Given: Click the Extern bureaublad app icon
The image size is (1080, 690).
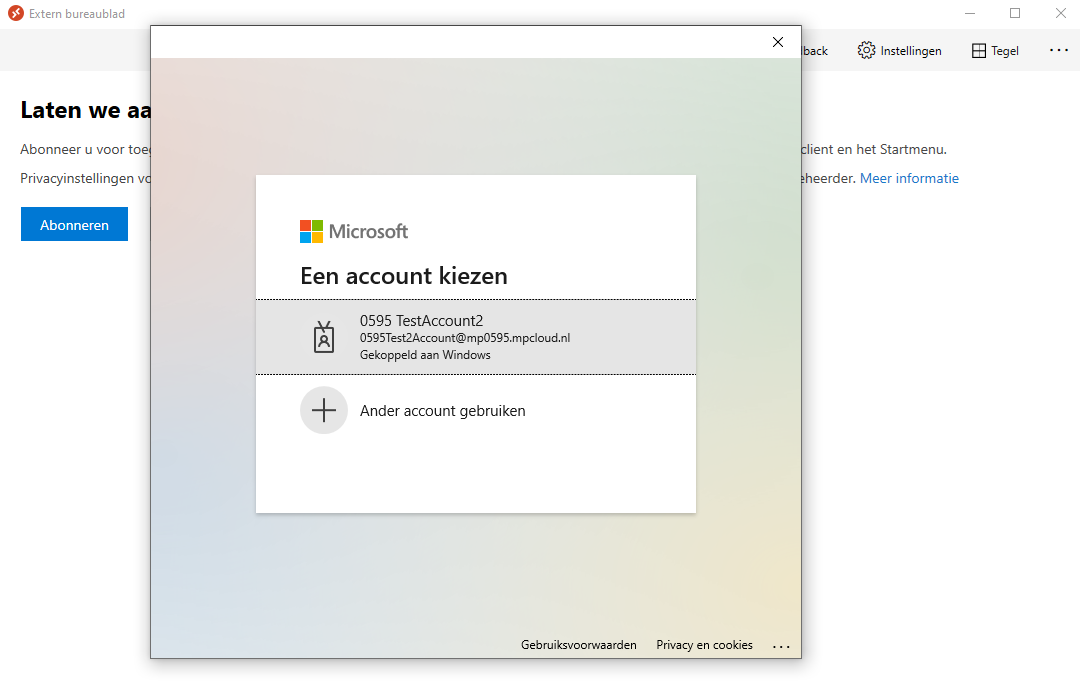Looking at the screenshot, I should click(16, 13).
